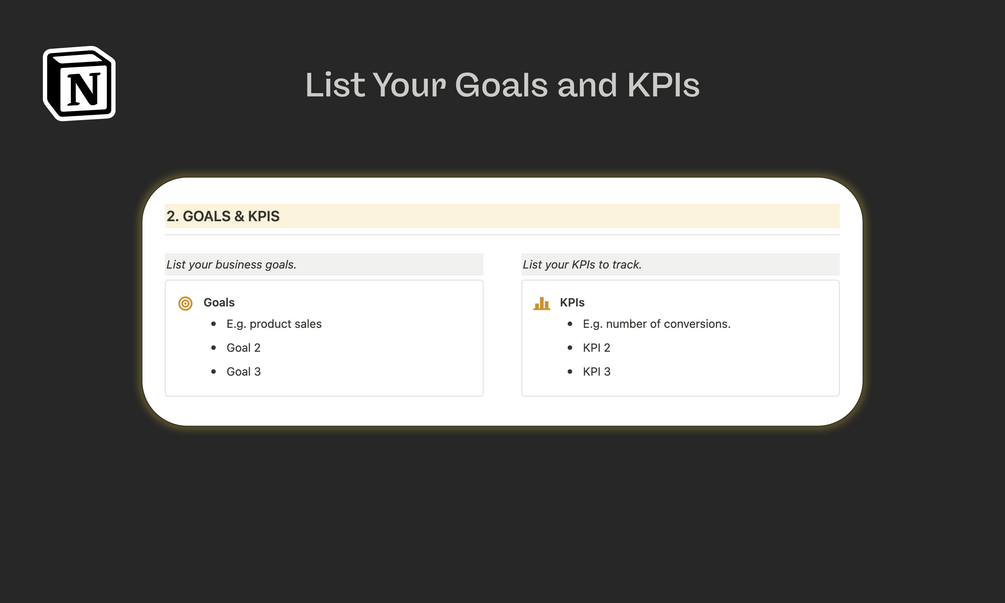Place cursor on the KPI 2 item
The height and width of the screenshot is (603, 1005).
[x=596, y=348]
